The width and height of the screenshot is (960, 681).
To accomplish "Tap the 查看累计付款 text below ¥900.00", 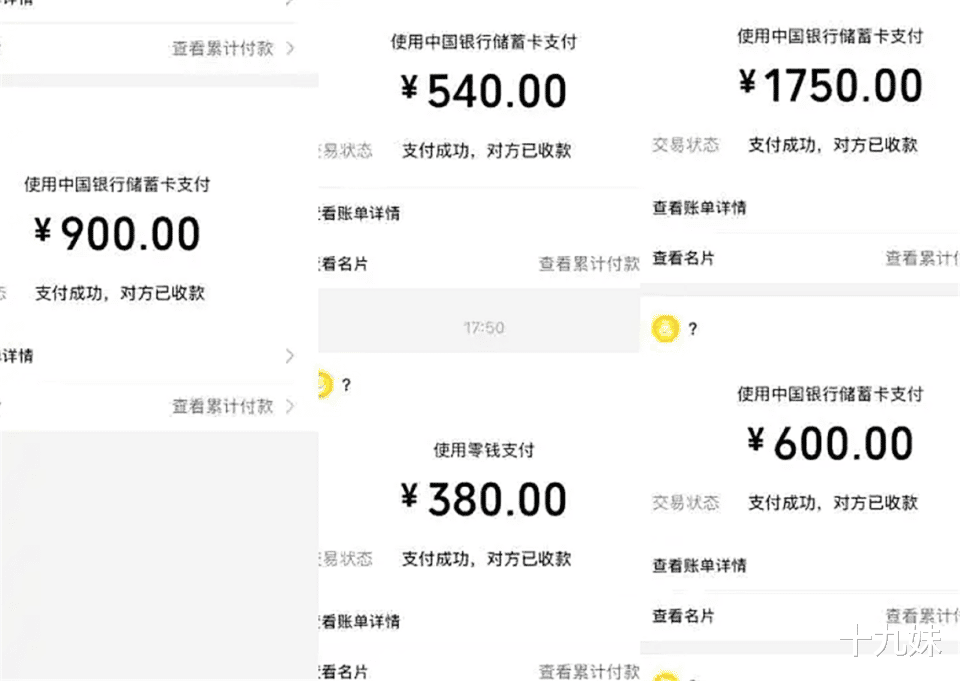I will click(x=222, y=406).
